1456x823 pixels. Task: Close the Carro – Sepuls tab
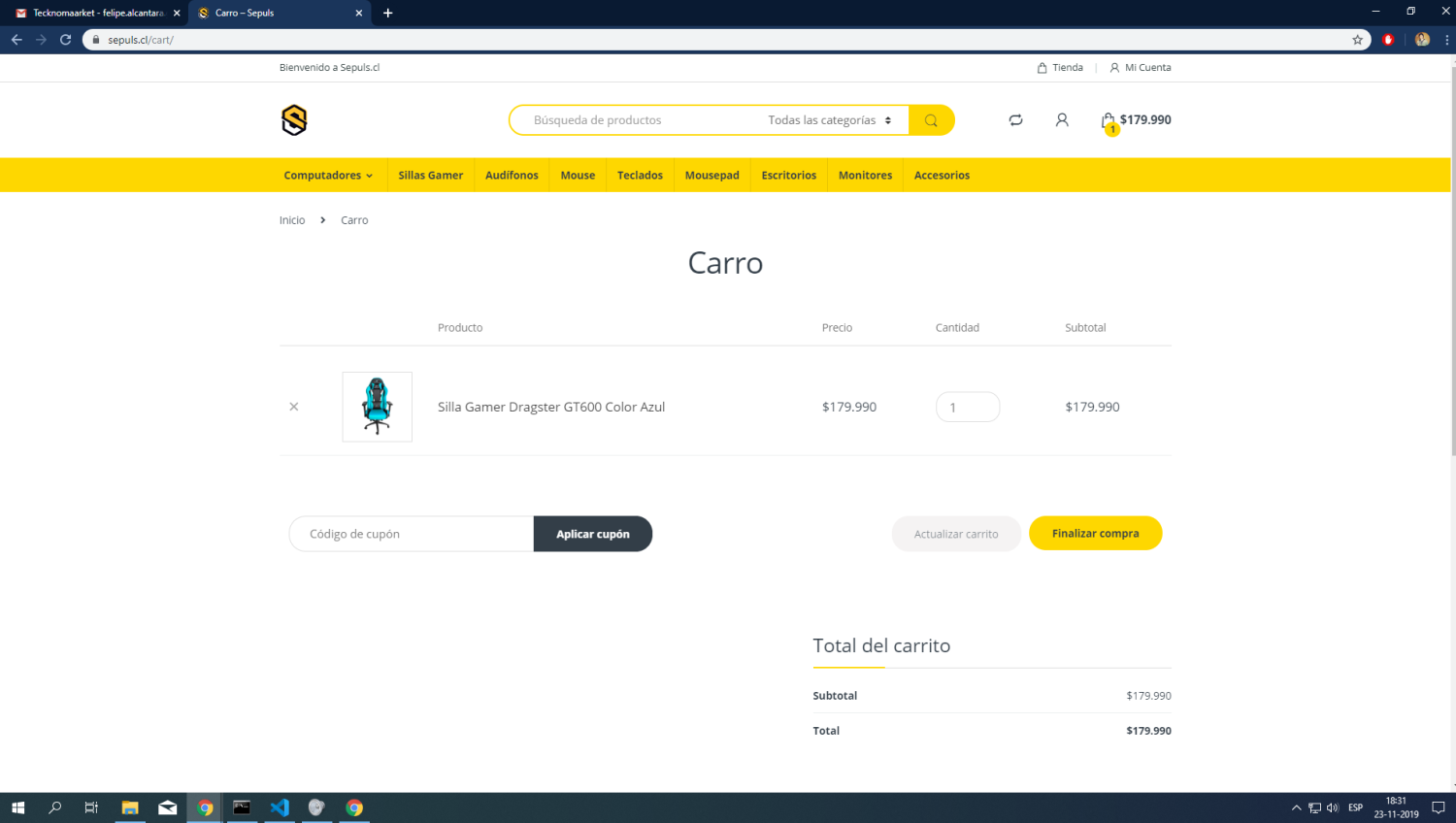[x=359, y=13]
